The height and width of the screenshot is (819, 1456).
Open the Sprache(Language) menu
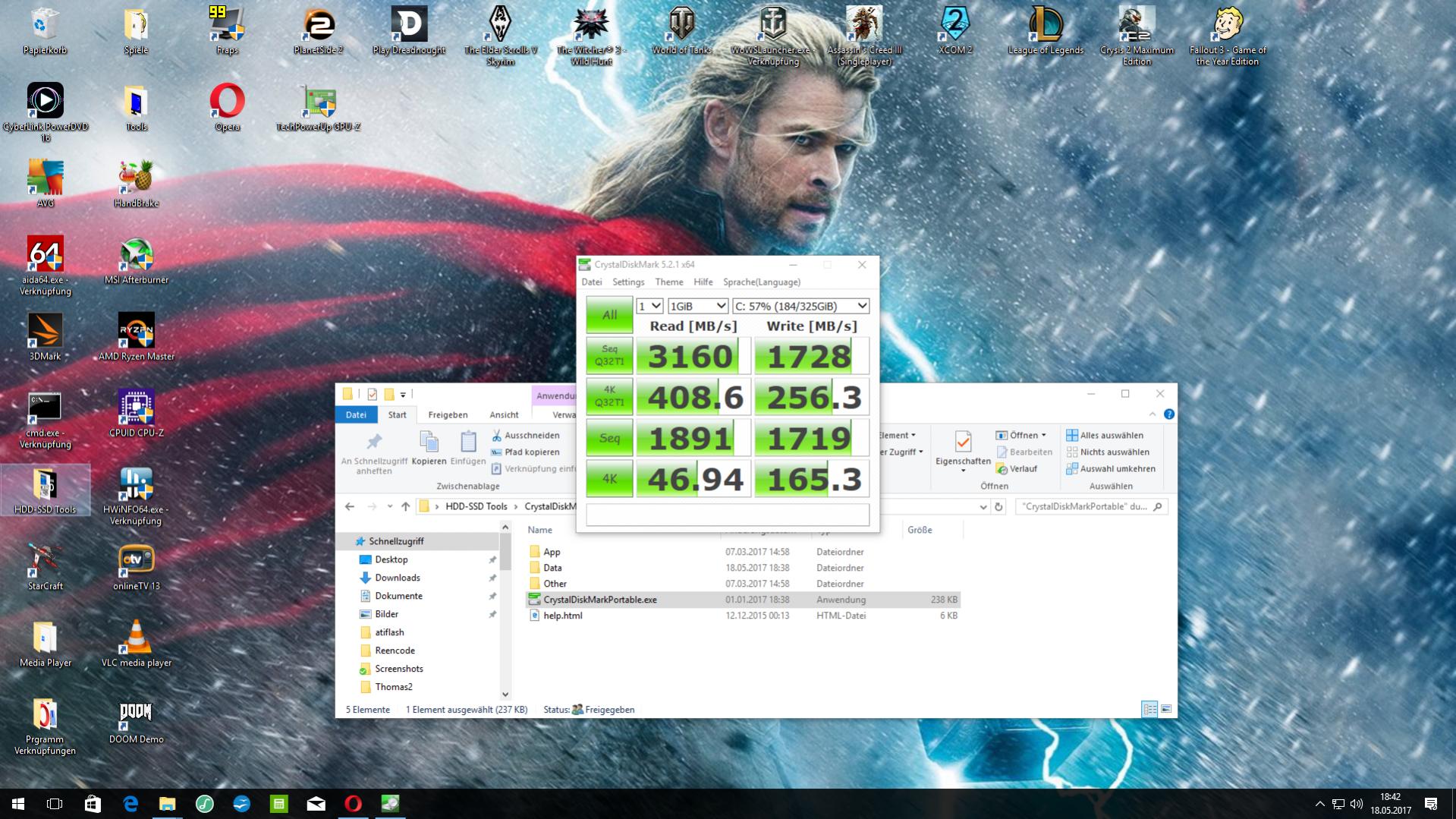pyautogui.click(x=762, y=282)
